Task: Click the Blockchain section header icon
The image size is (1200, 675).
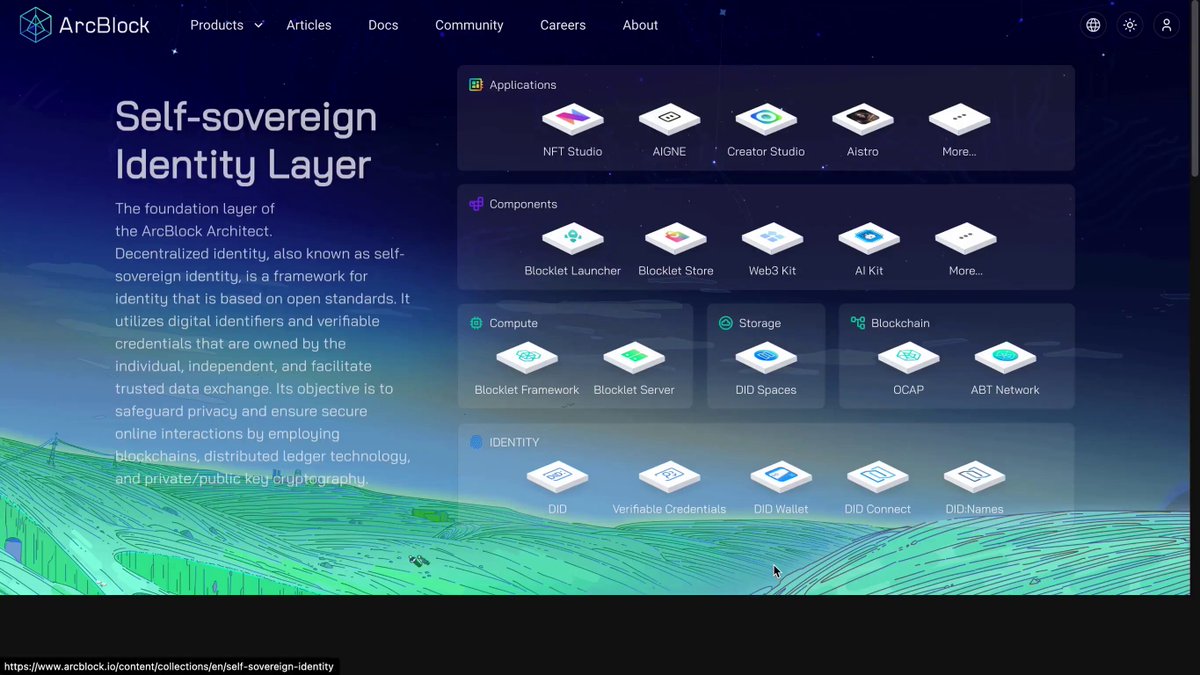Action: click(x=858, y=323)
